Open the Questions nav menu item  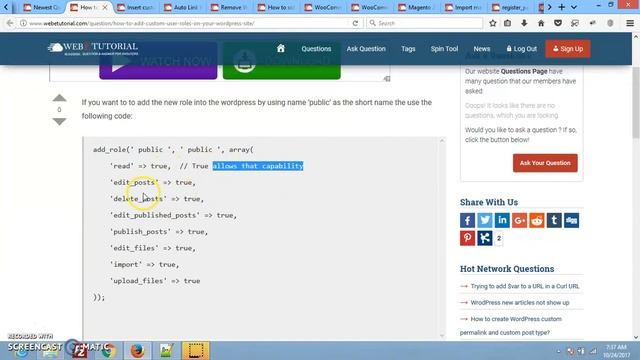click(x=316, y=49)
